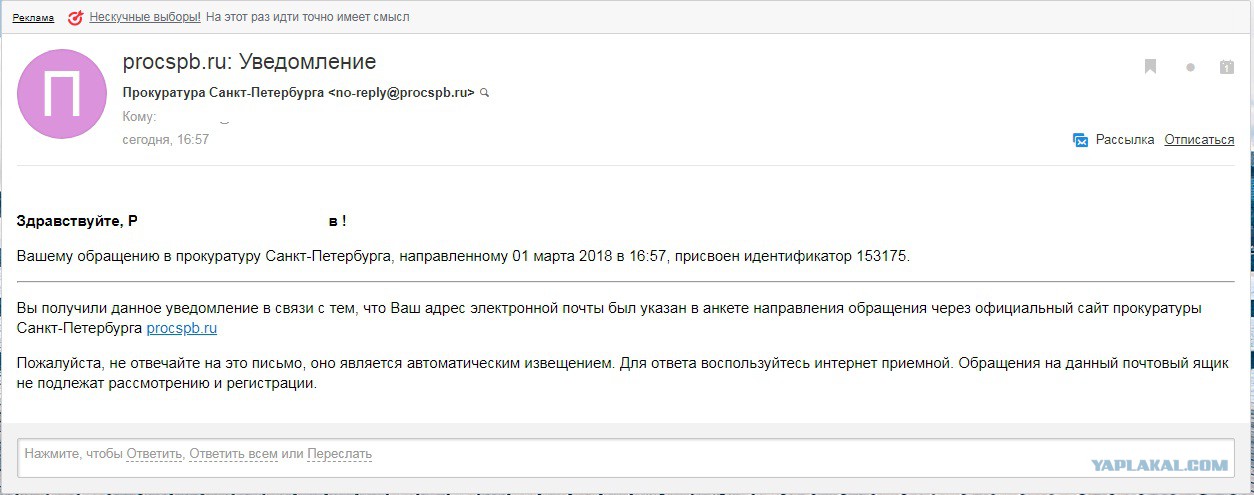Toggle the read/unread dot indicator

tap(1190, 68)
